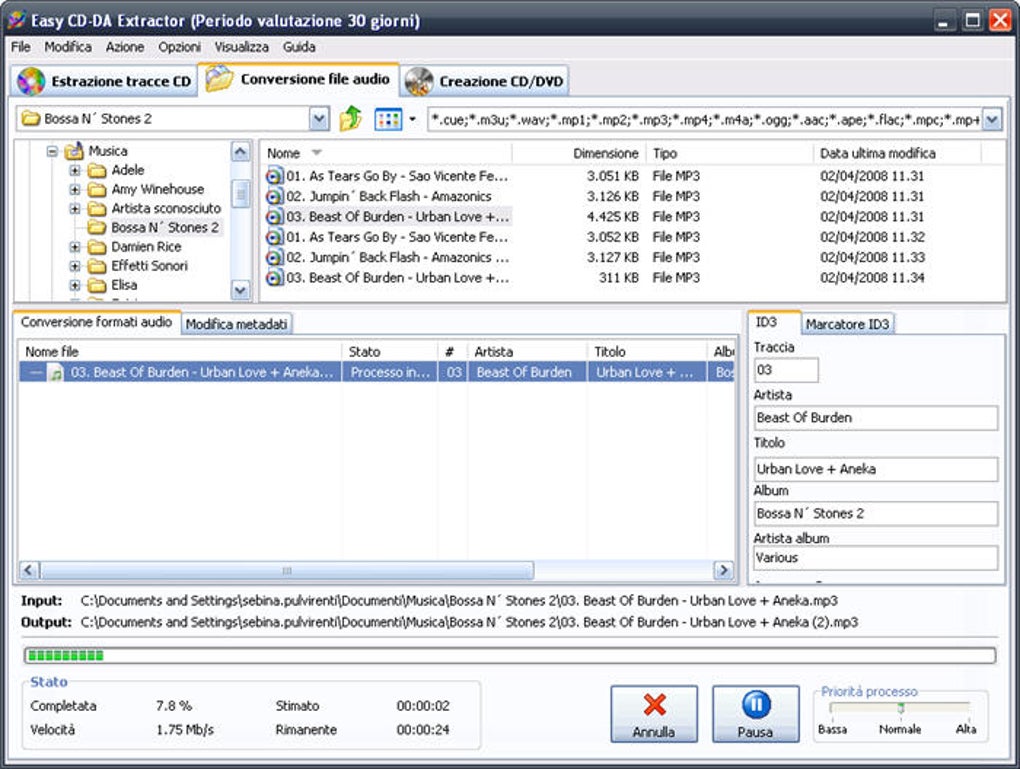Viewport: 1020px width, 769px height.
Task: Click the red X icon on Annulla
Action: [x=654, y=705]
